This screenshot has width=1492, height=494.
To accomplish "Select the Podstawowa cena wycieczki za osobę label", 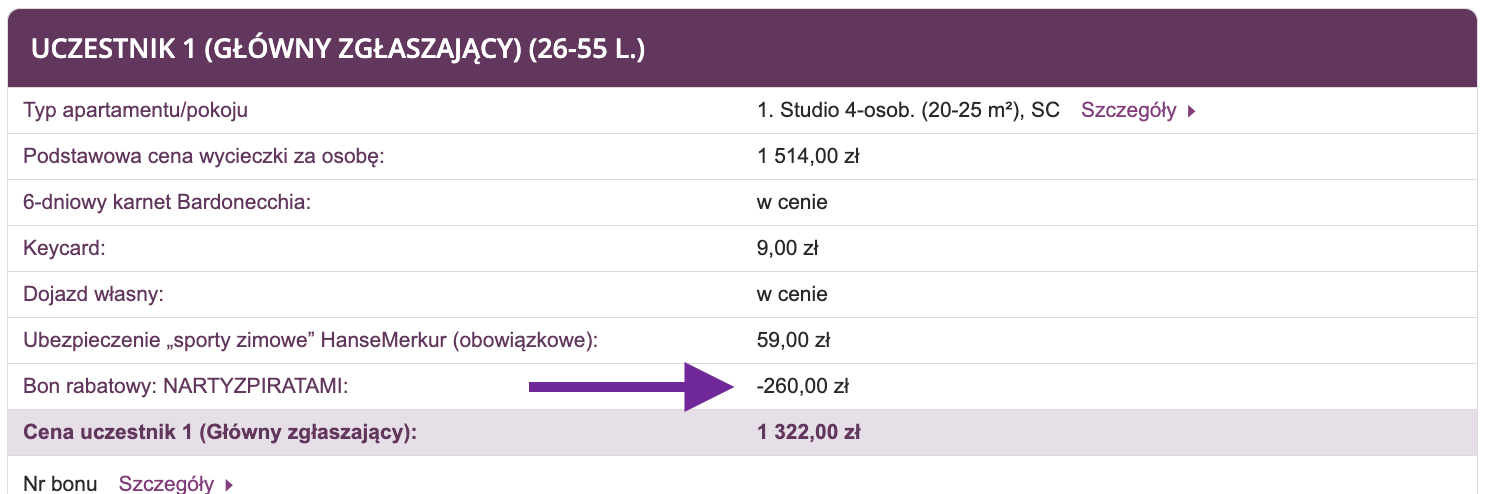I will pyautogui.click(x=204, y=157).
